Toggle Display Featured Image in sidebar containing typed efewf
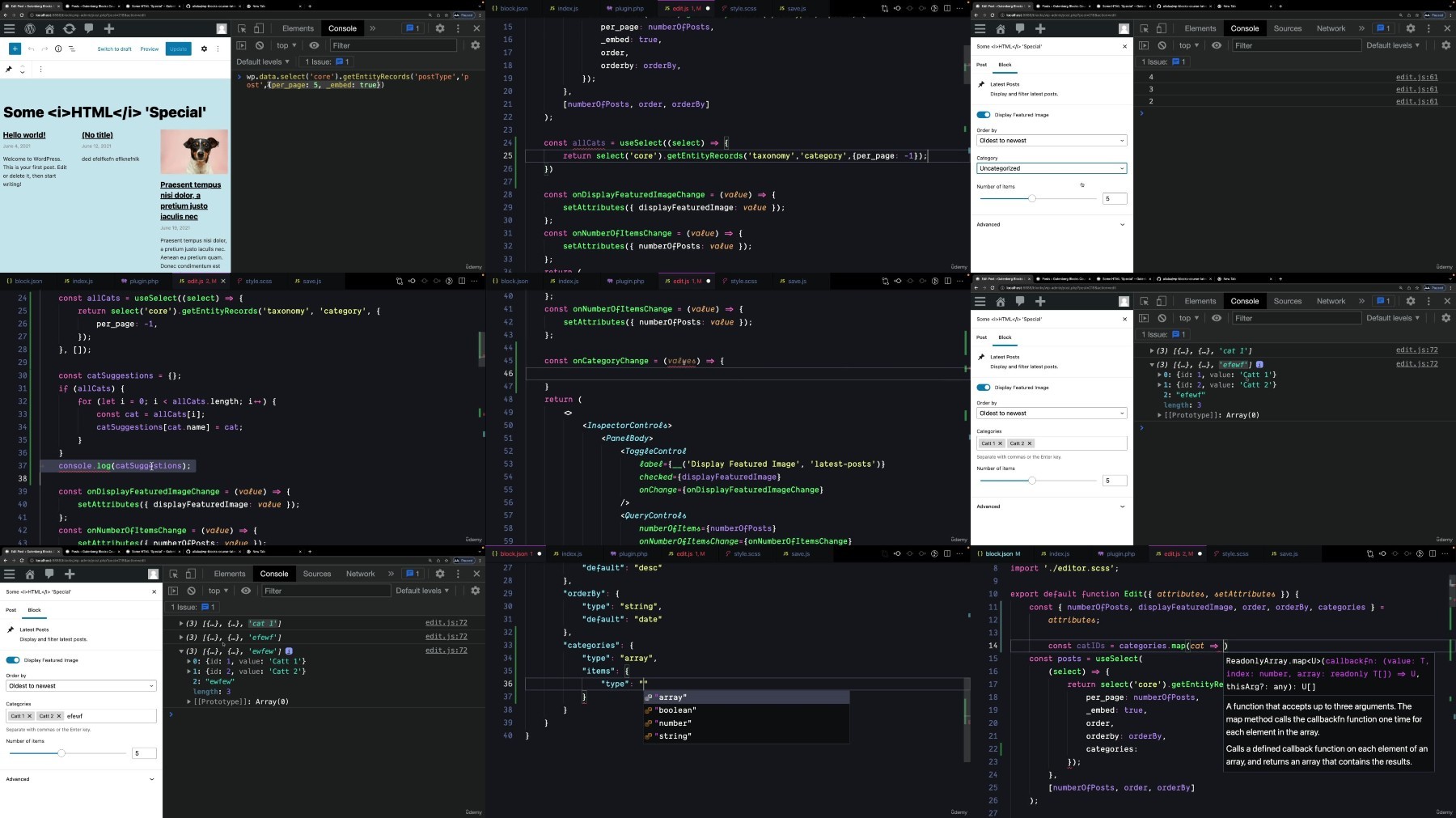The height and width of the screenshot is (818, 1456). click(13, 660)
